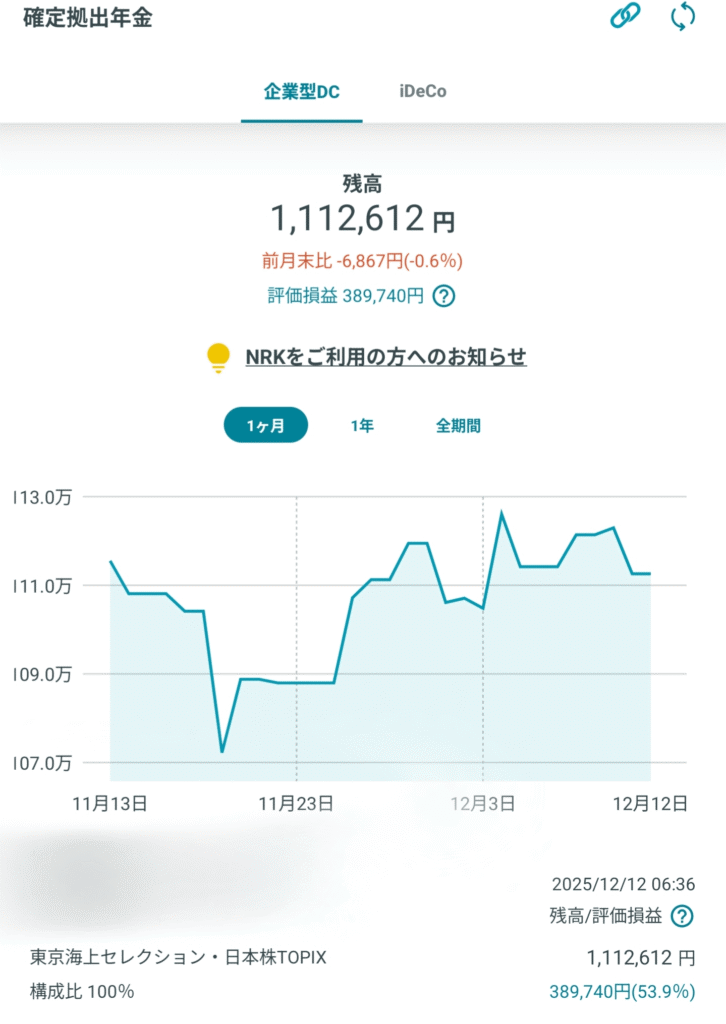This screenshot has height=1024, width=726.
Task: Click the chart's highest peak after 12月3日
Action: (x=502, y=513)
